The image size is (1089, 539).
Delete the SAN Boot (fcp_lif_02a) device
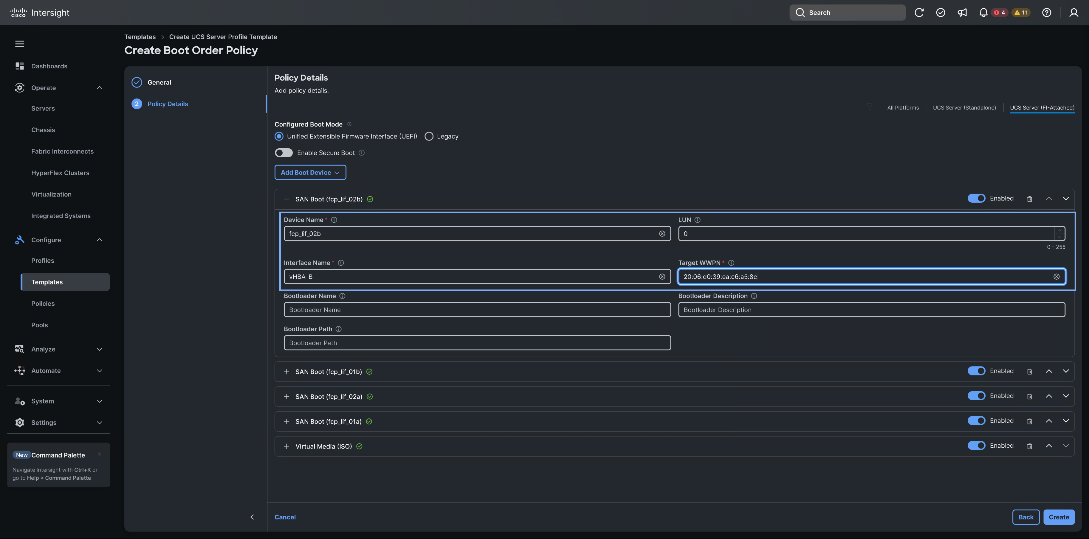pyautogui.click(x=1029, y=397)
